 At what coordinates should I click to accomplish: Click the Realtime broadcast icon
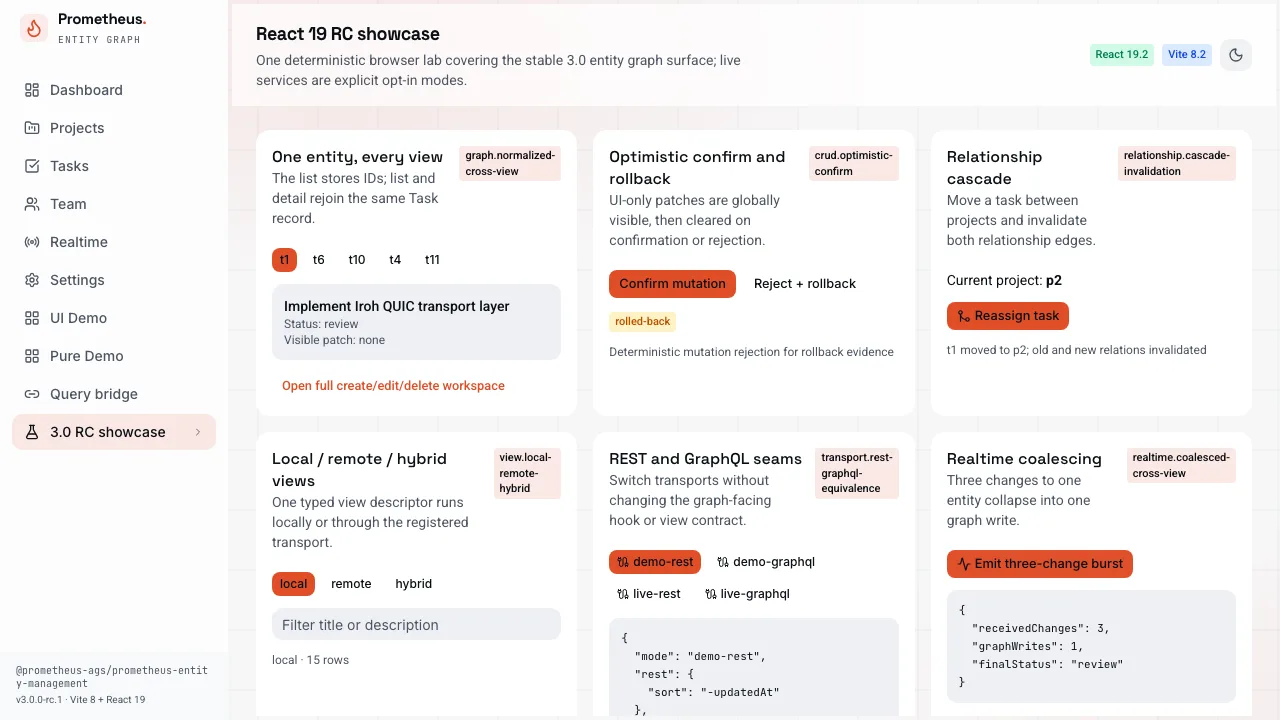coord(32,242)
